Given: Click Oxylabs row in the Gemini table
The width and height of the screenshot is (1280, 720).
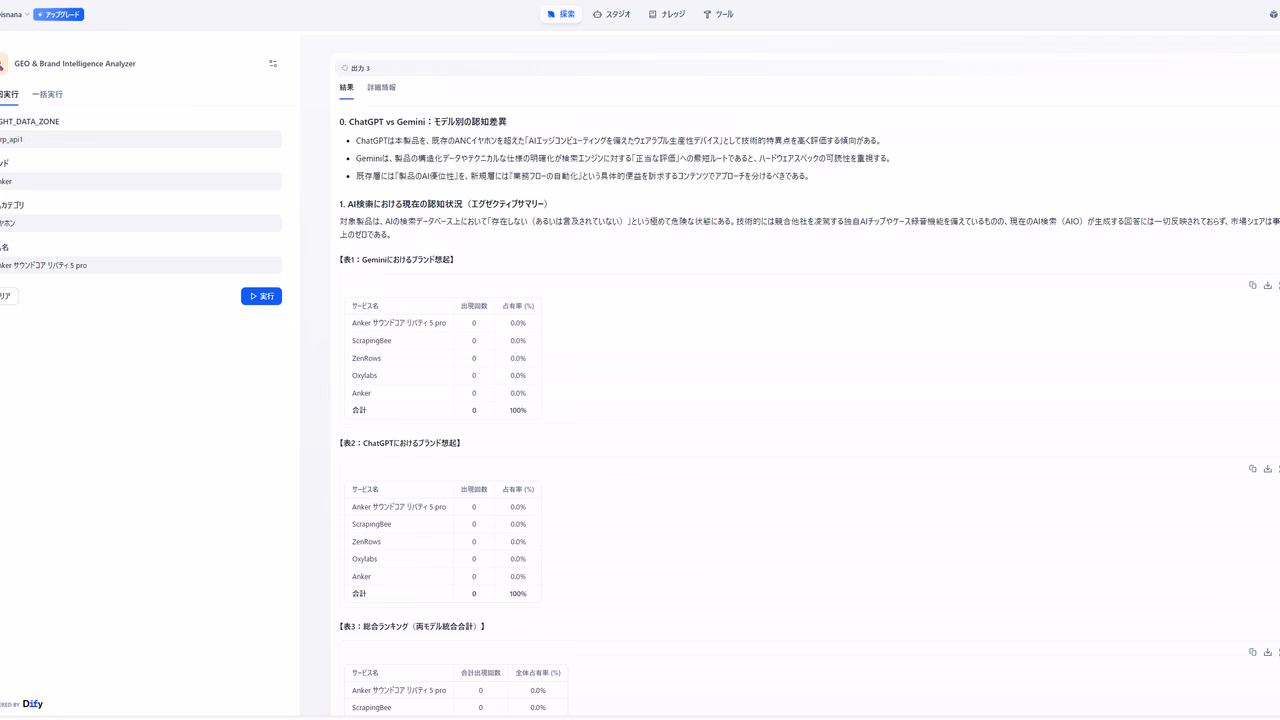Looking at the screenshot, I should [x=443, y=376].
